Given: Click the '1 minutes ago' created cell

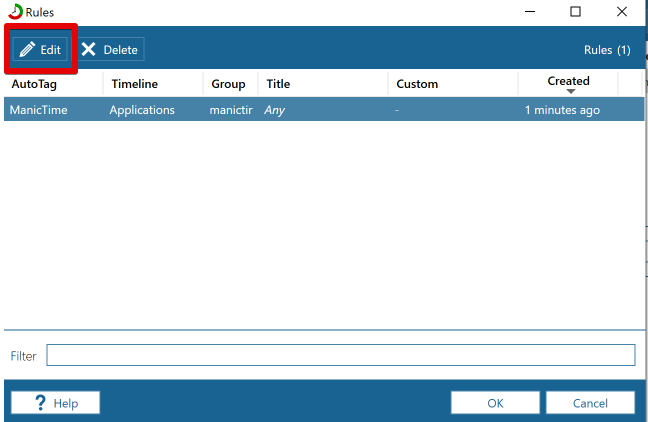Looking at the screenshot, I should pos(562,110).
